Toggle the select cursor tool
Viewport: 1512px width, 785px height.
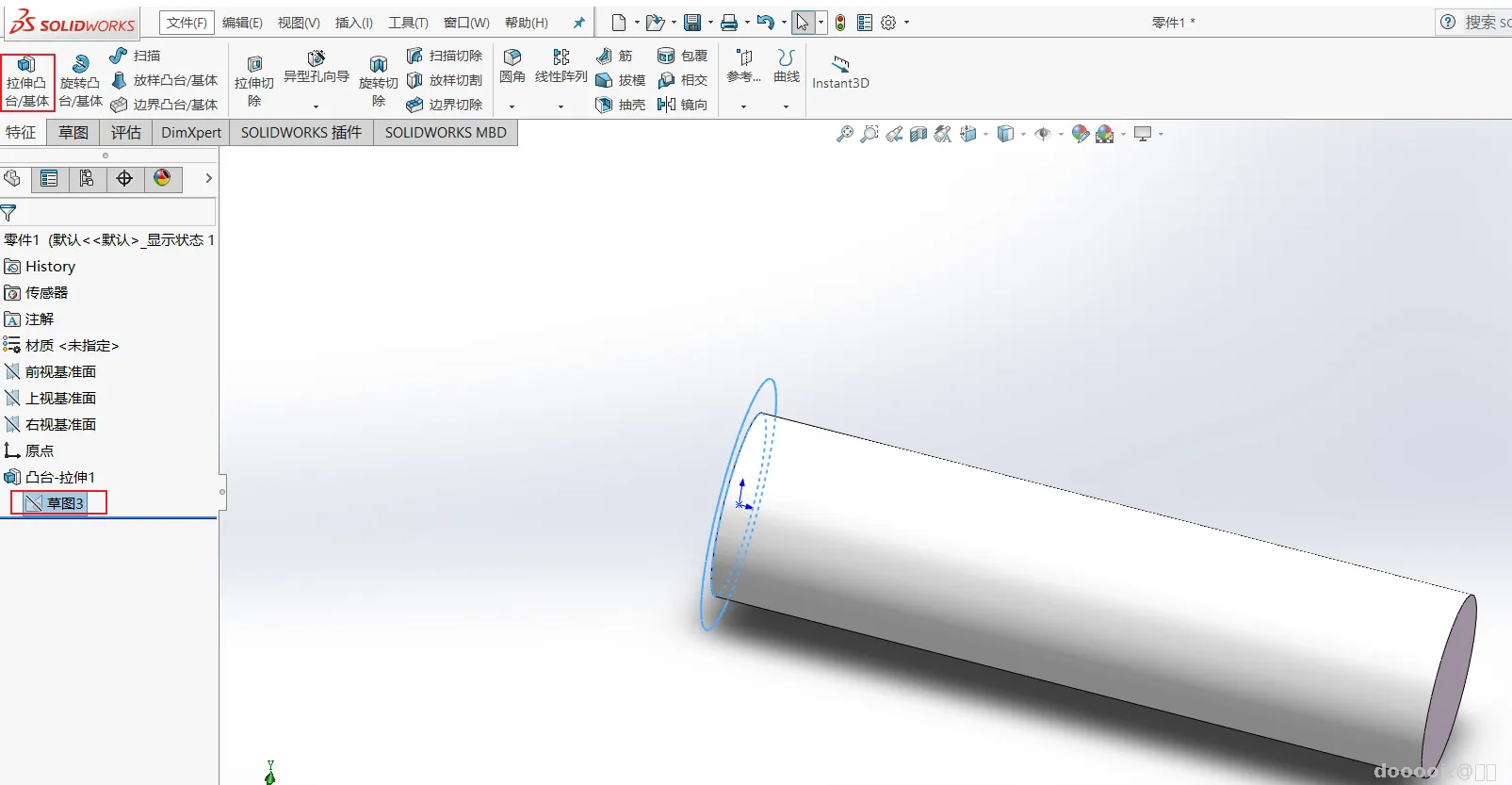[x=802, y=23]
